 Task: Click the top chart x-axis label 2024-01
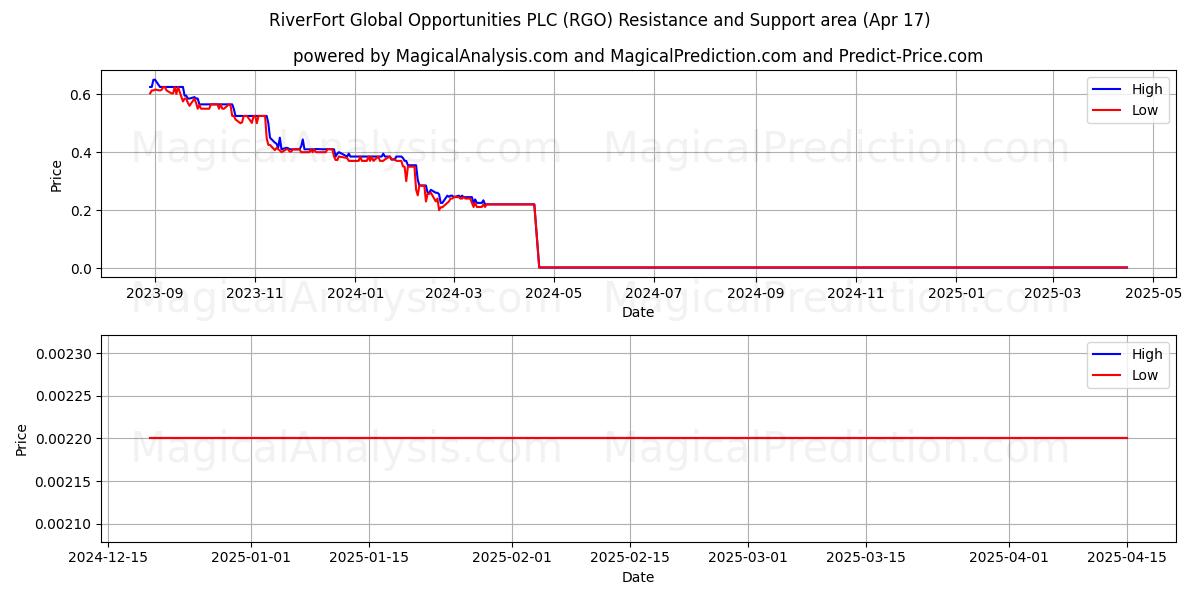[355, 293]
